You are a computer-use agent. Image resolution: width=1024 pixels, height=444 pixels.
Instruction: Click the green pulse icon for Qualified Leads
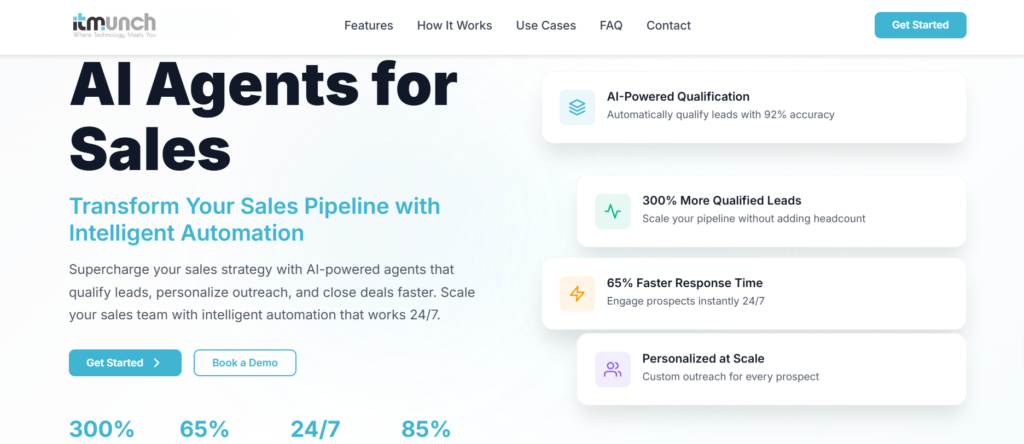coord(612,211)
